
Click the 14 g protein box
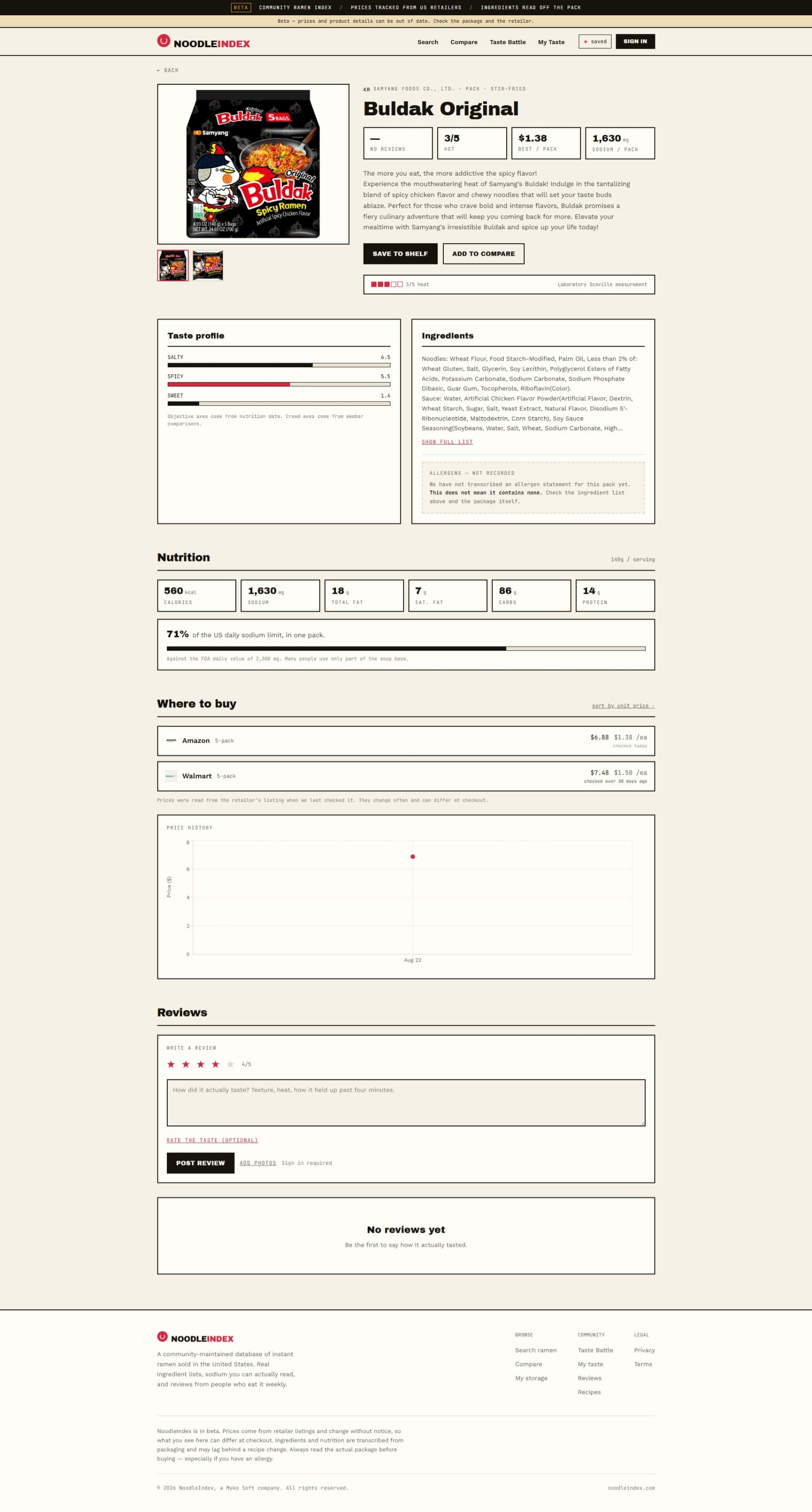coord(615,596)
